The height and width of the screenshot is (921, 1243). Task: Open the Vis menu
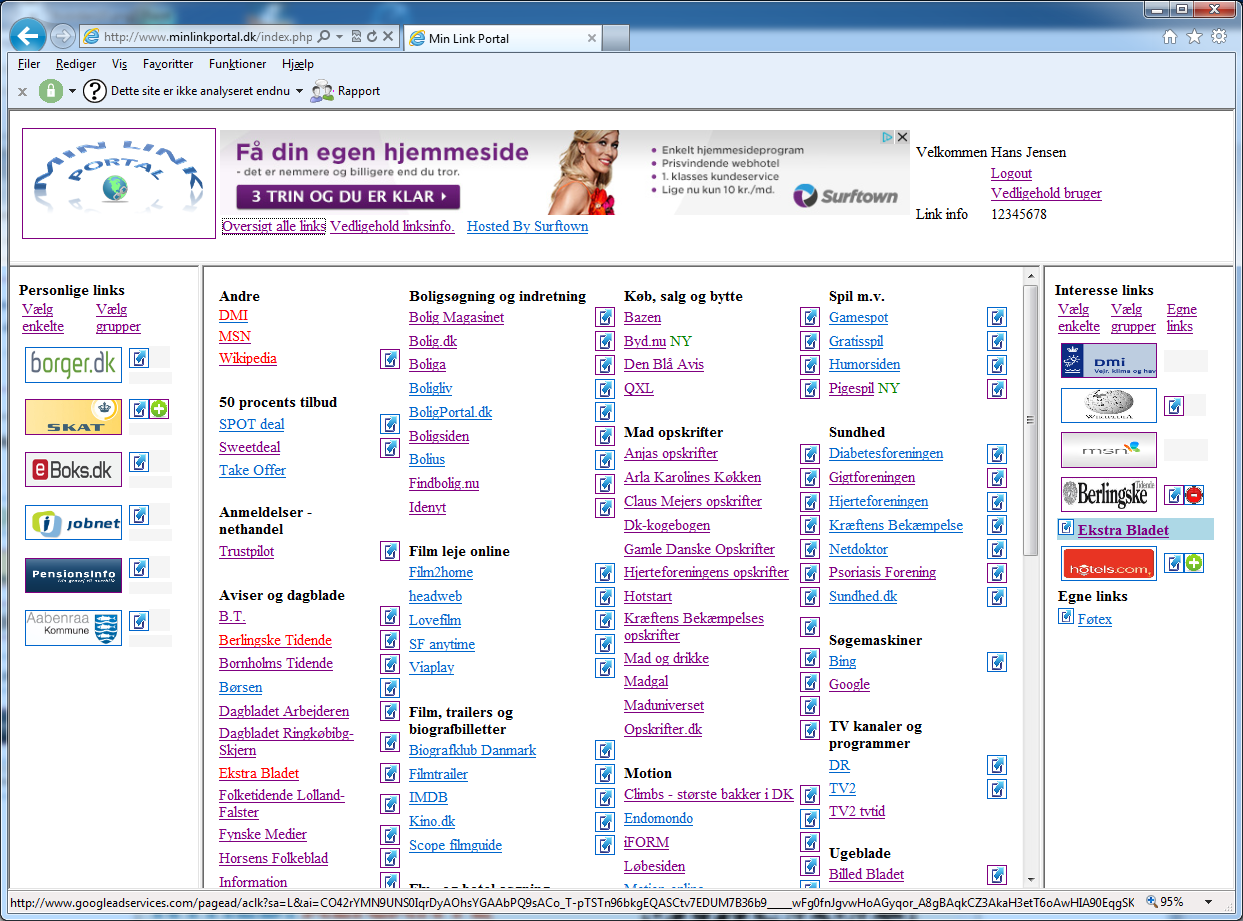tap(120, 64)
